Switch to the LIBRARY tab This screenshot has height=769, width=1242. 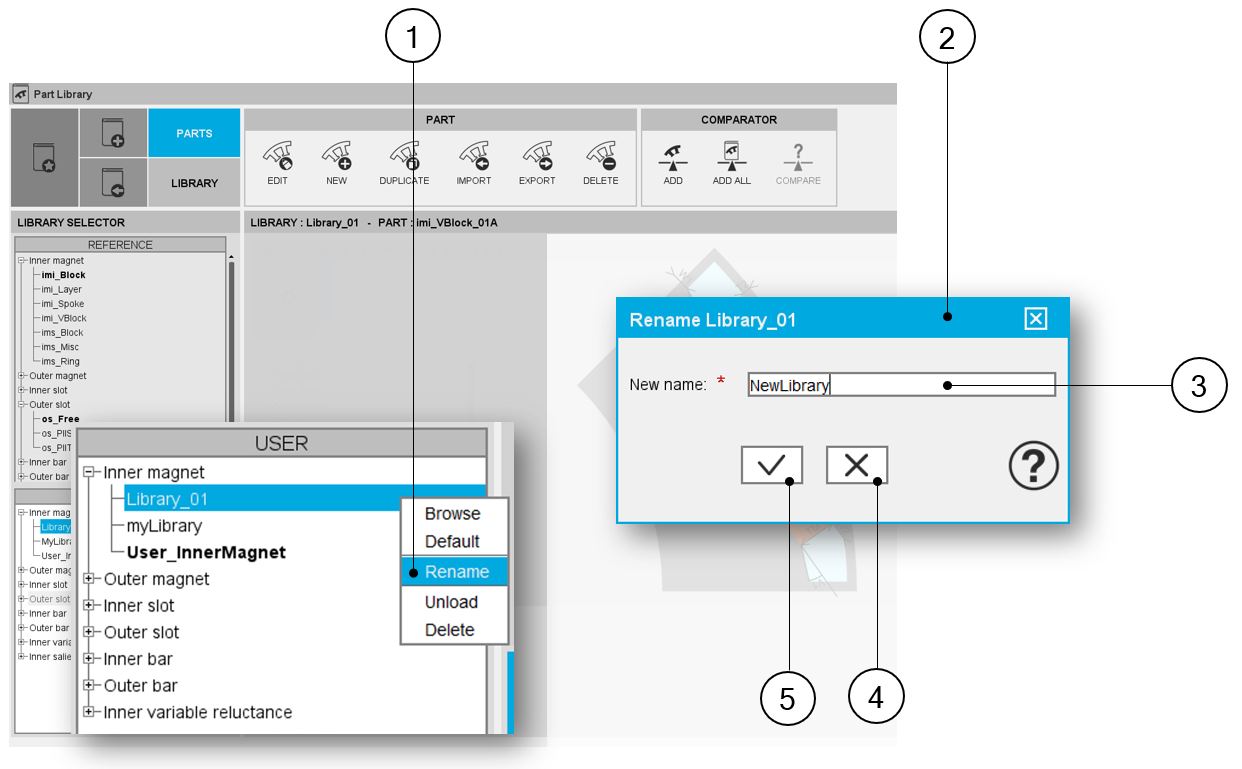194,183
